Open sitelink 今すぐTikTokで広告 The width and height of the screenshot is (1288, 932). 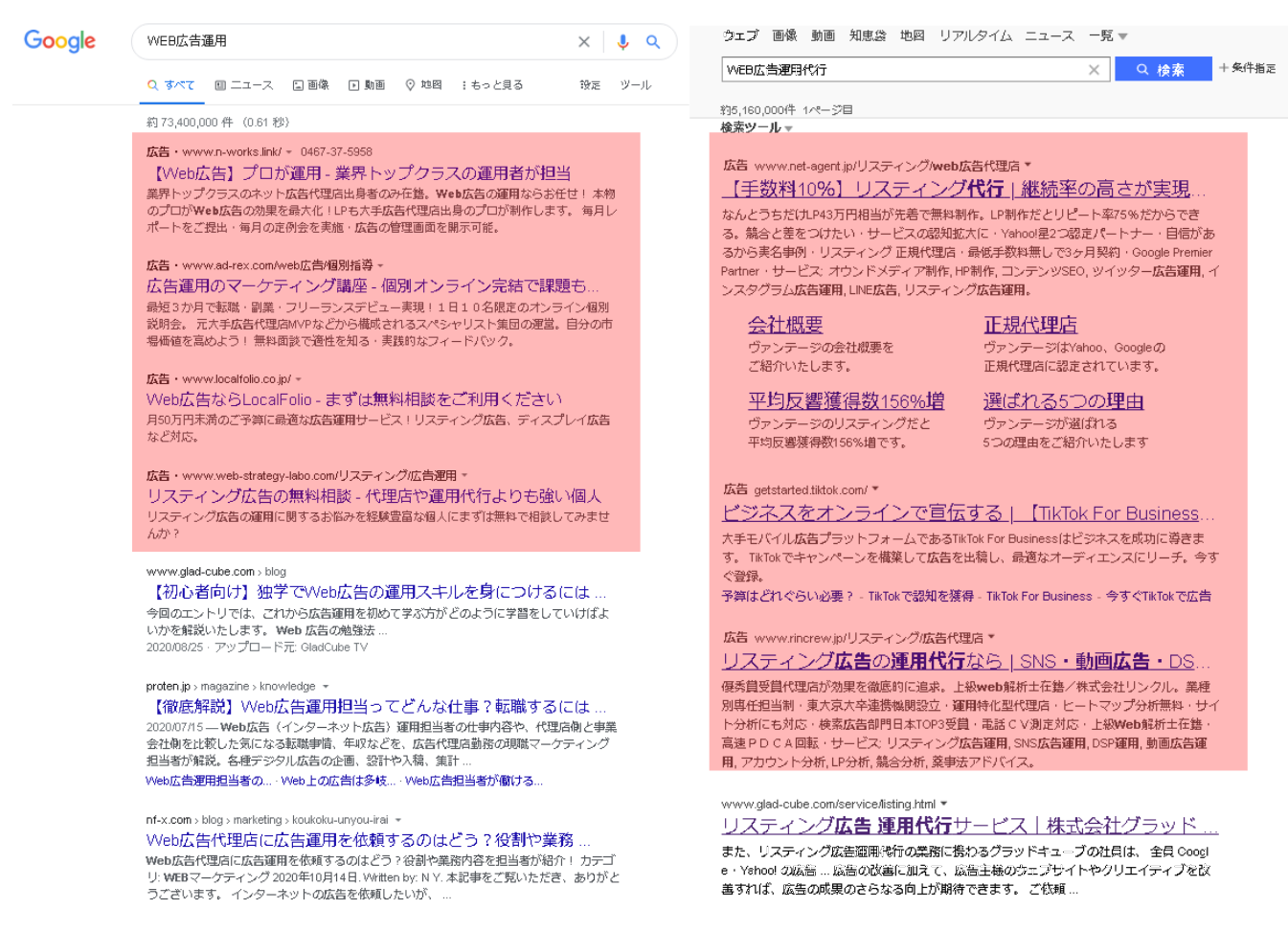click(1159, 596)
